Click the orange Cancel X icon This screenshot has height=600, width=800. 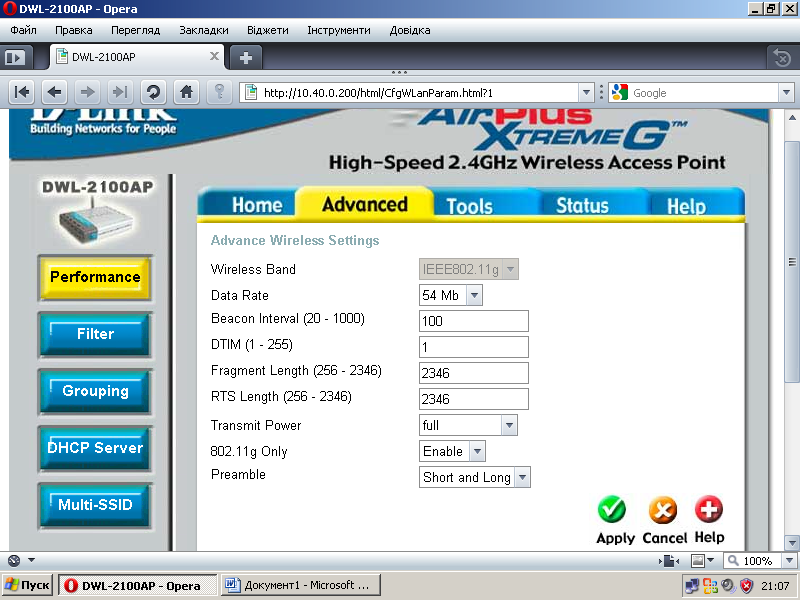pyautogui.click(x=663, y=510)
